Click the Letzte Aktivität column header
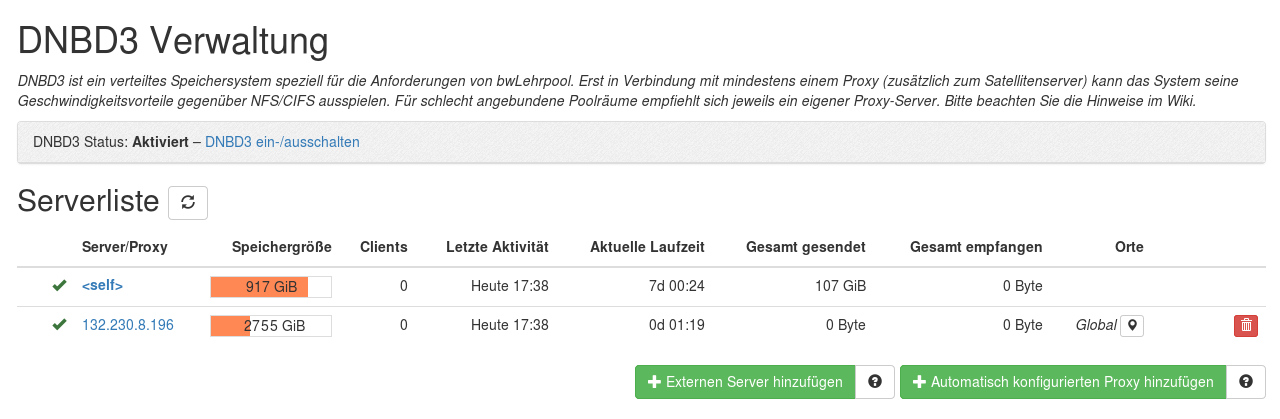The height and width of the screenshot is (419, 1280). click(x=497, y=246)
